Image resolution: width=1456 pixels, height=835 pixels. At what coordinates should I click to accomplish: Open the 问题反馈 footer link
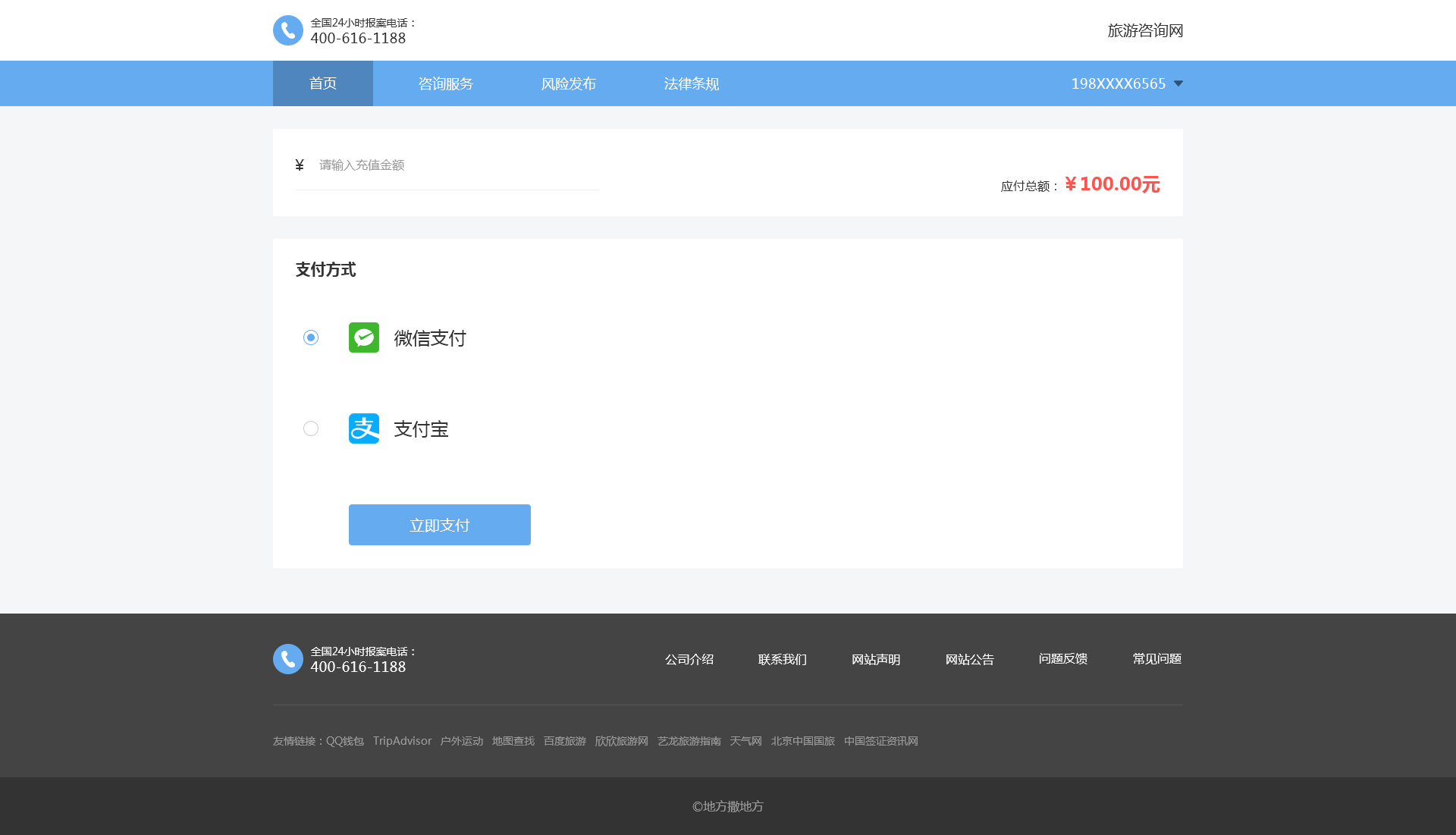tap(1063, 659)
